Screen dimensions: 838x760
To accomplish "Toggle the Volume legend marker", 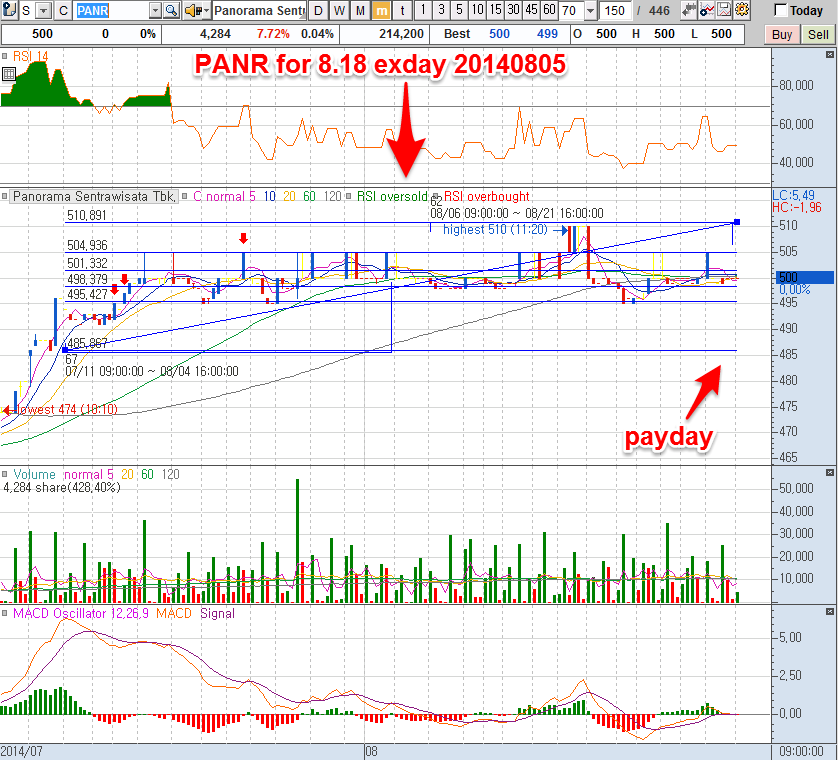I will coord(4,474).
